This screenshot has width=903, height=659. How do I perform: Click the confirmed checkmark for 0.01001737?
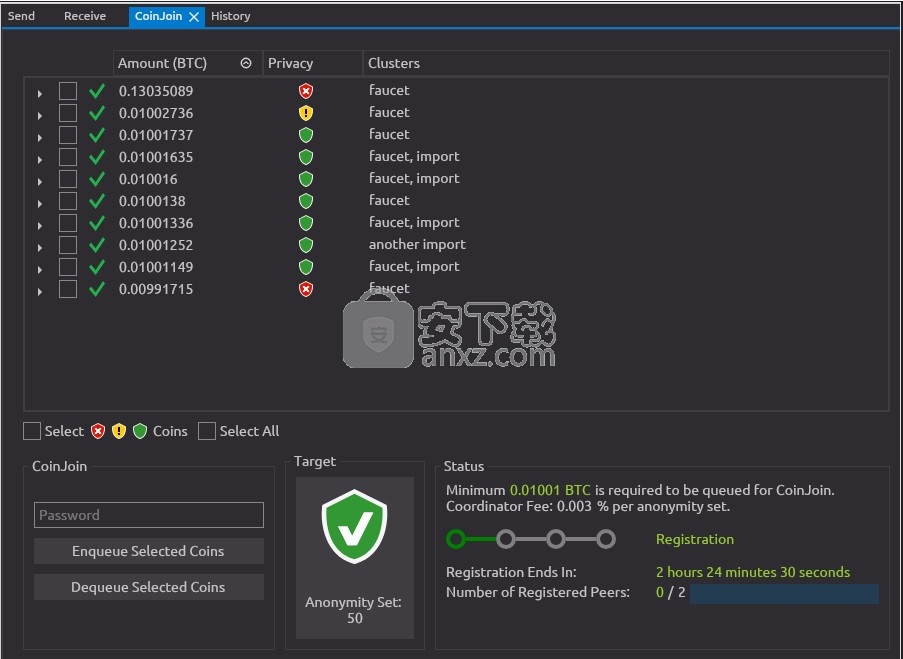tap(97, 135)
